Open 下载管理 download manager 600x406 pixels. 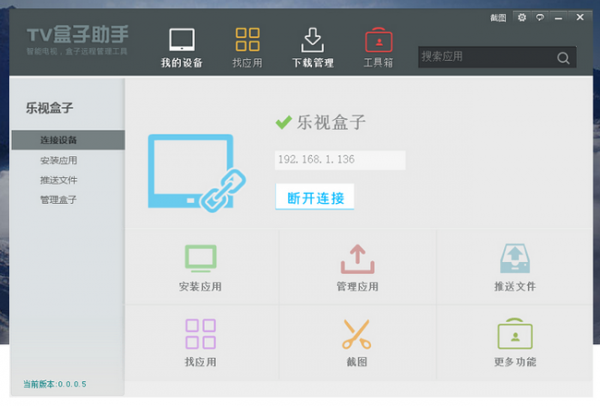coord(312,48)
